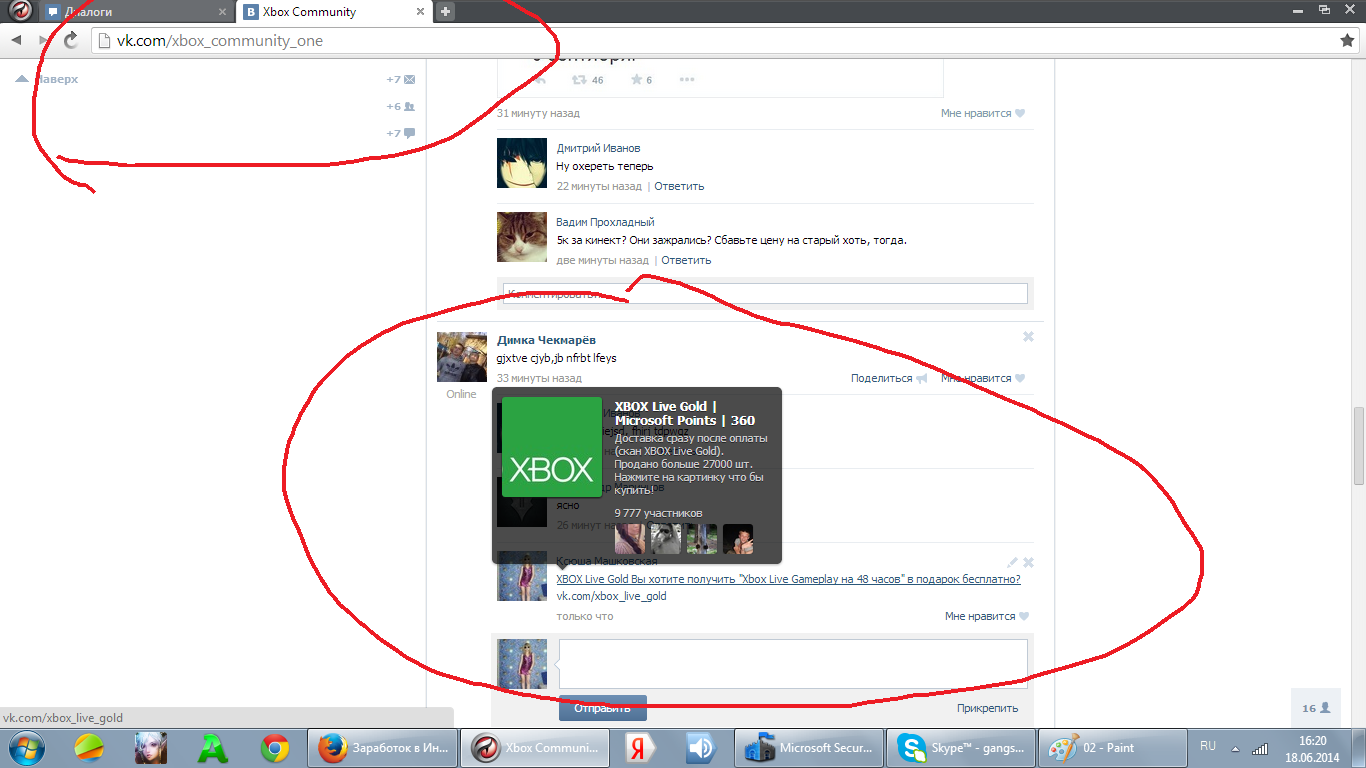1366x768 pixels.
Task: Click the '9 777 участников' member count
Action: click(658, 513)
